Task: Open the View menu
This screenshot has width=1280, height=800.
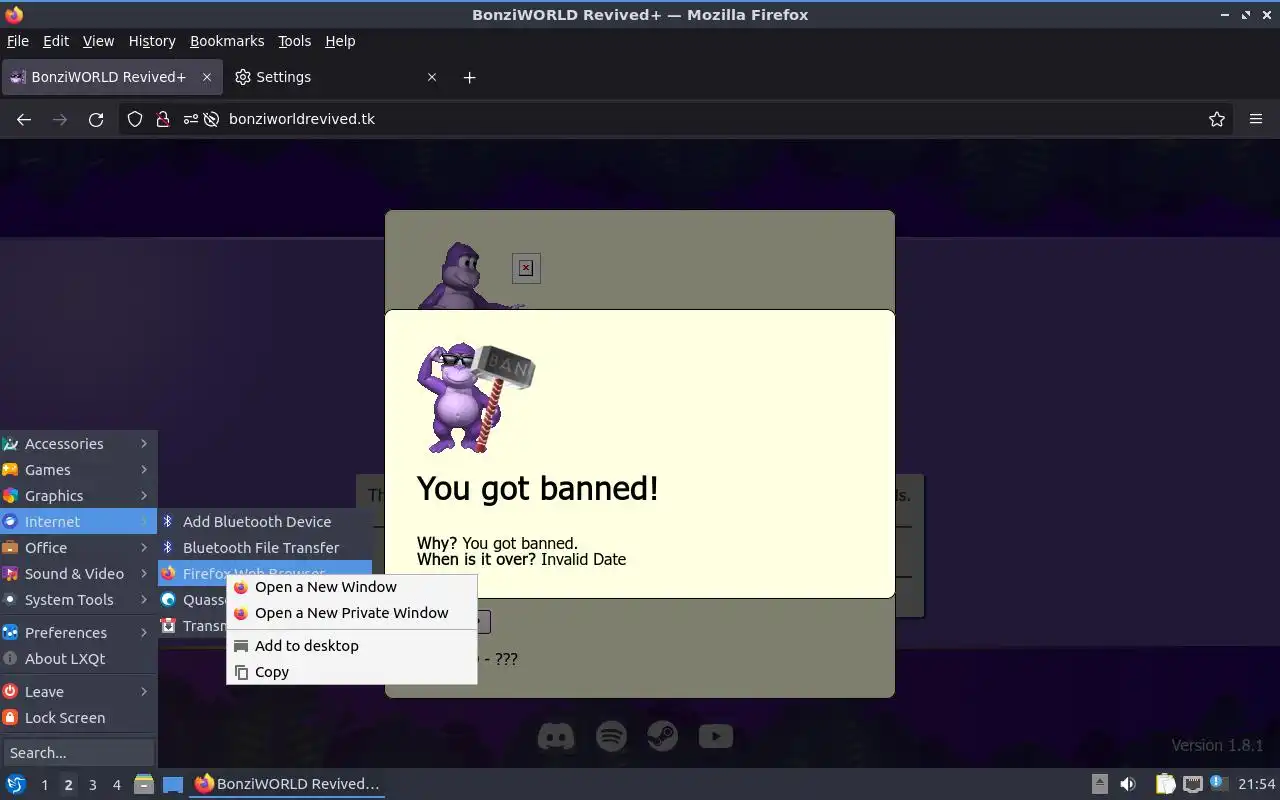Action: (98, 41)
